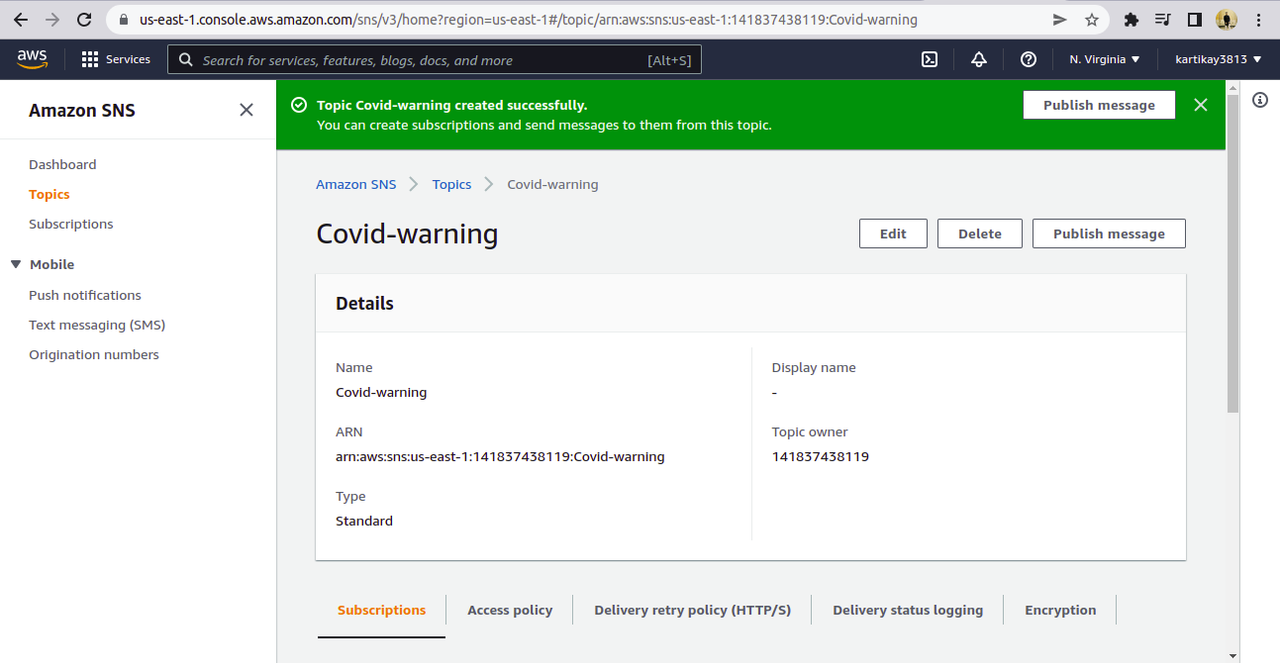Toggle the browser side panel icon
The width and height of the screenshot is (1280, 663).
(1194, 19)
